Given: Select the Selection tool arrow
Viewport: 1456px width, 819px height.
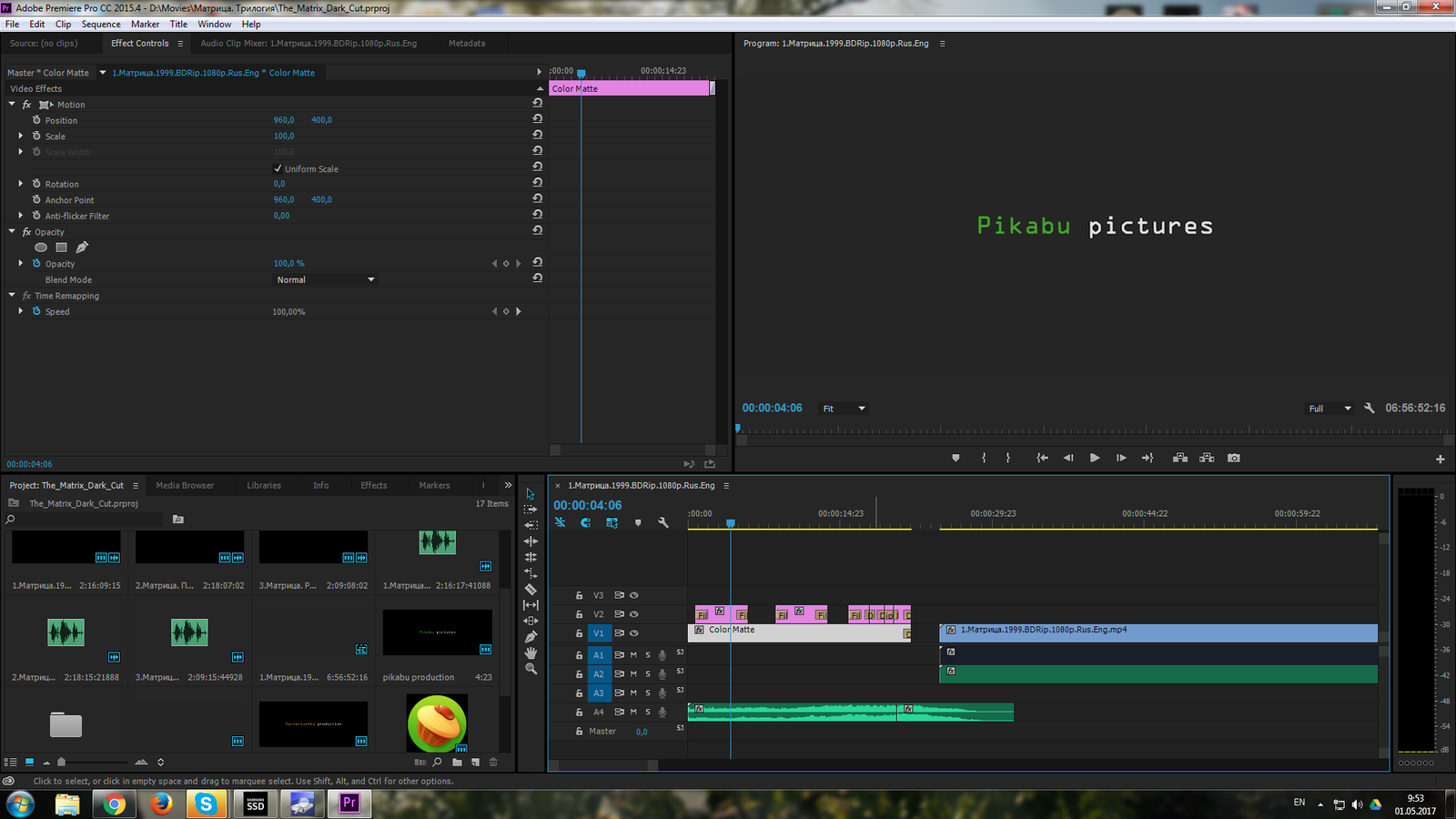Looking at the screenshot, I should click(531, 493).
